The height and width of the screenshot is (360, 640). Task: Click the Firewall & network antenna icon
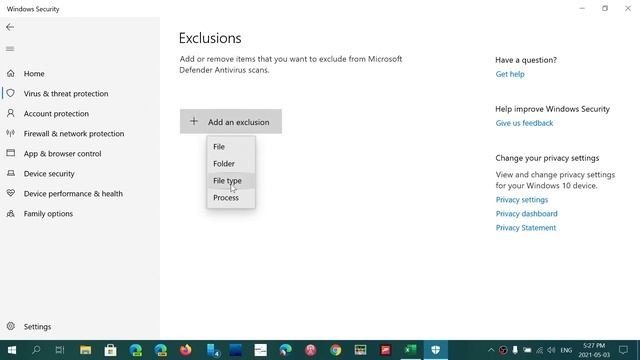(11, 133)
